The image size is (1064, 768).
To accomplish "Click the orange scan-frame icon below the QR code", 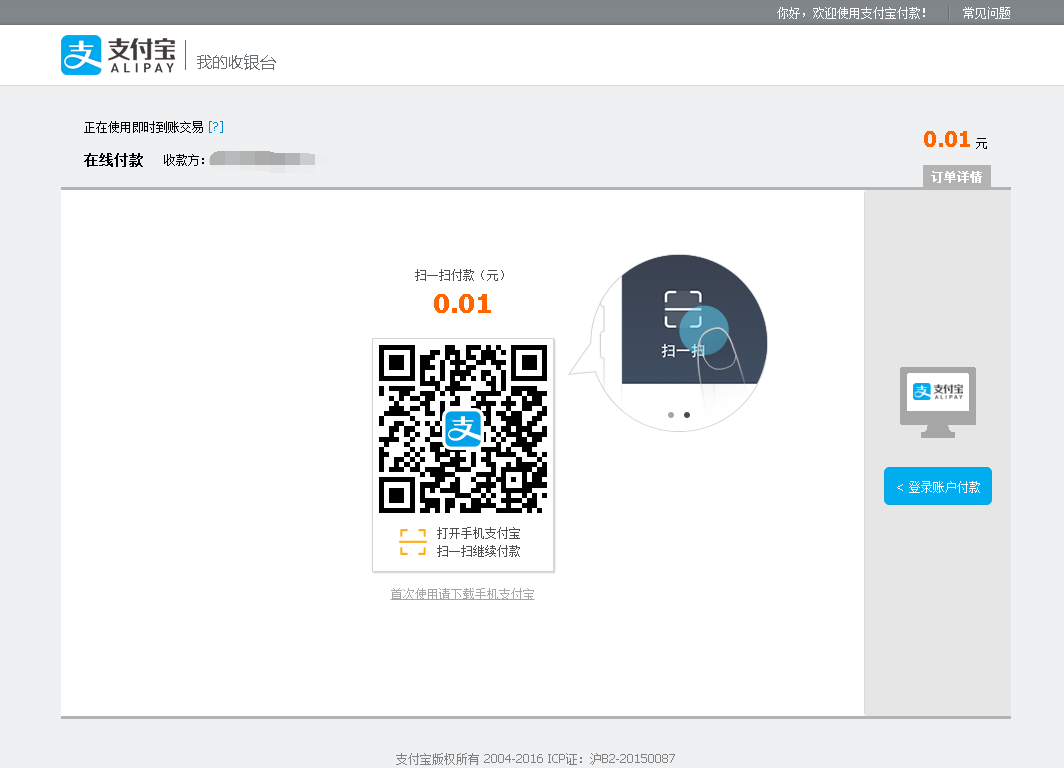I will (412, 542).
